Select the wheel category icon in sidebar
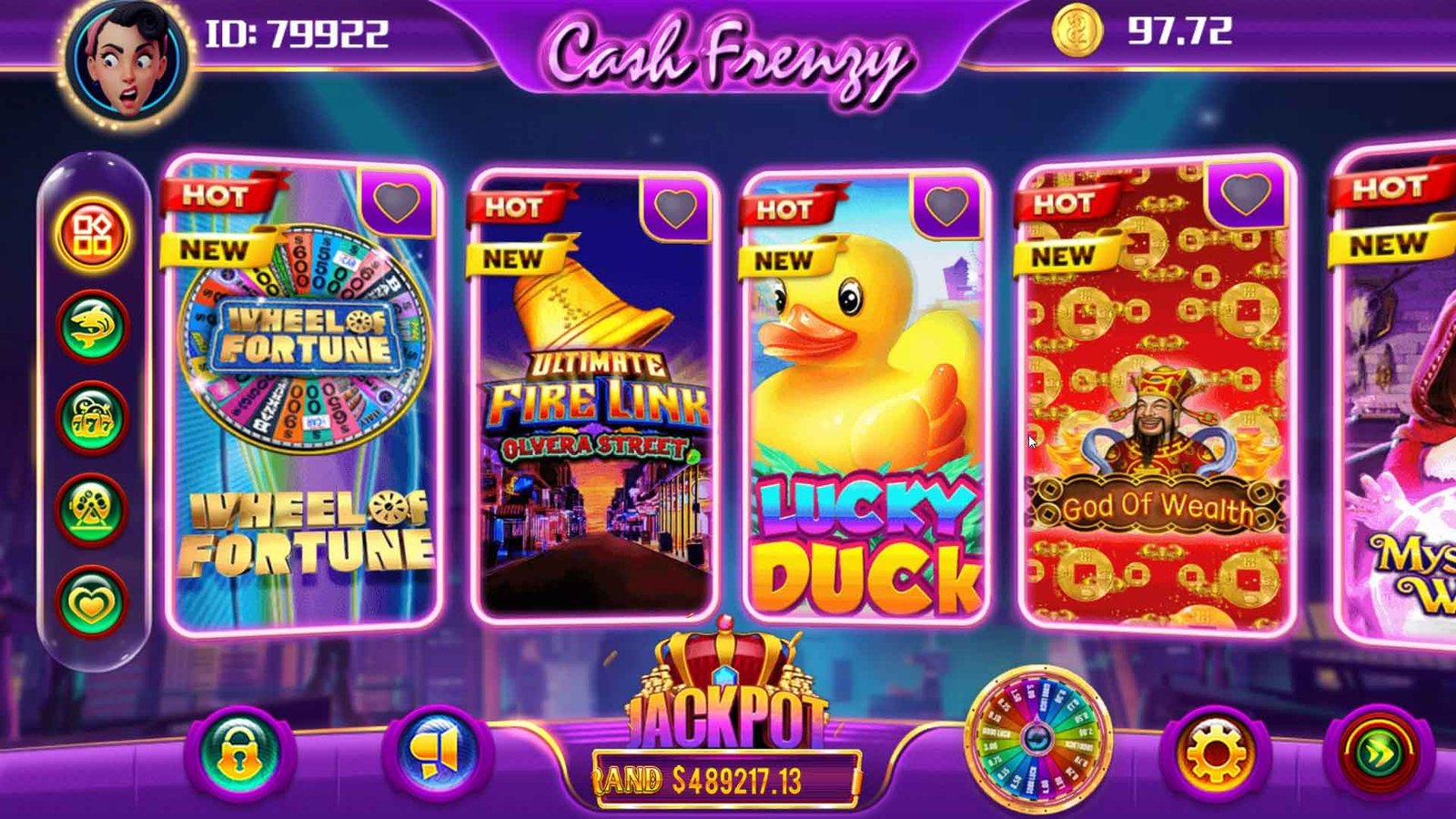 (x=92, y=510)
